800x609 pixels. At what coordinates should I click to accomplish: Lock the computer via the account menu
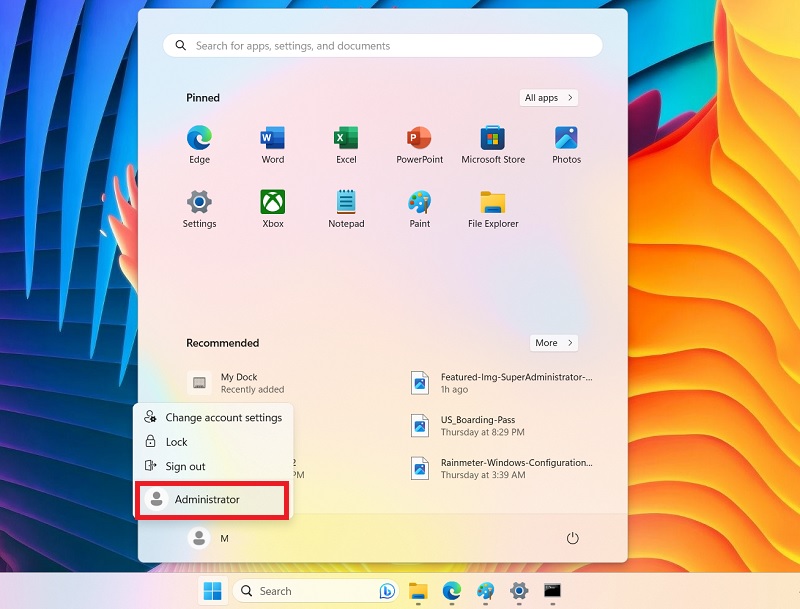point(175,441)
